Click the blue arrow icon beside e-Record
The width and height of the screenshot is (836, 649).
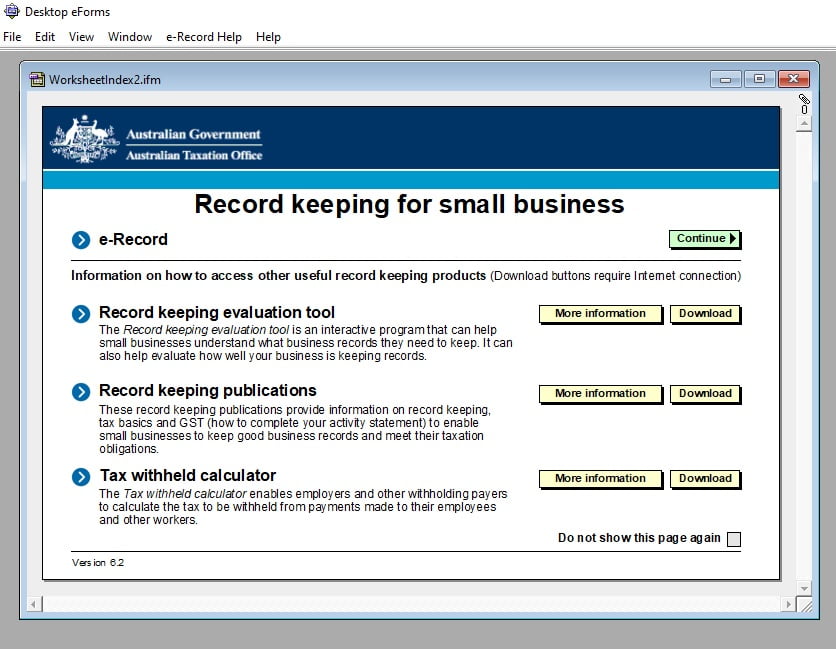(81, 240)
